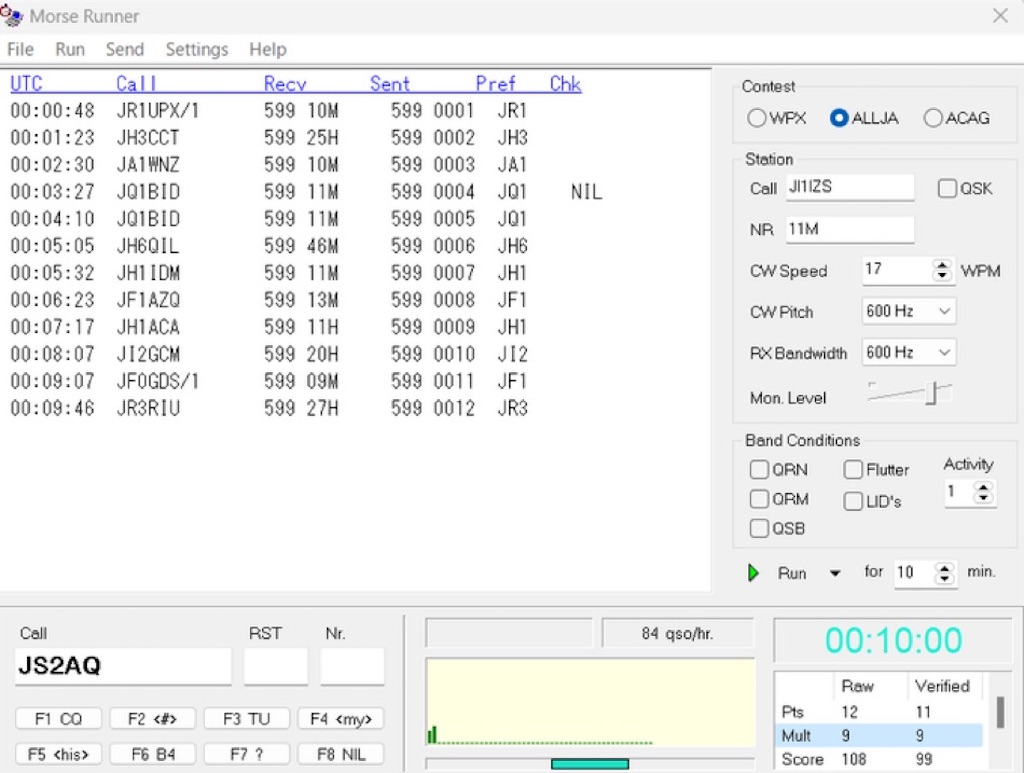Decrease Activity level with down arrow
The height and width of the screenshot is (773, 1024).
(983, 497)
